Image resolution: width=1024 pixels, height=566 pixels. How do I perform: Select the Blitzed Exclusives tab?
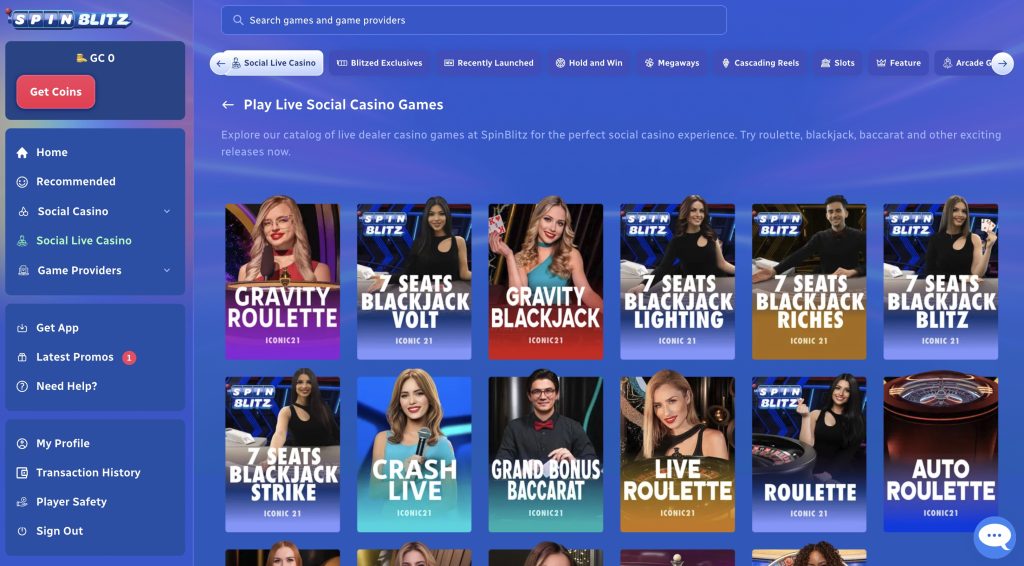coord(379,63)
